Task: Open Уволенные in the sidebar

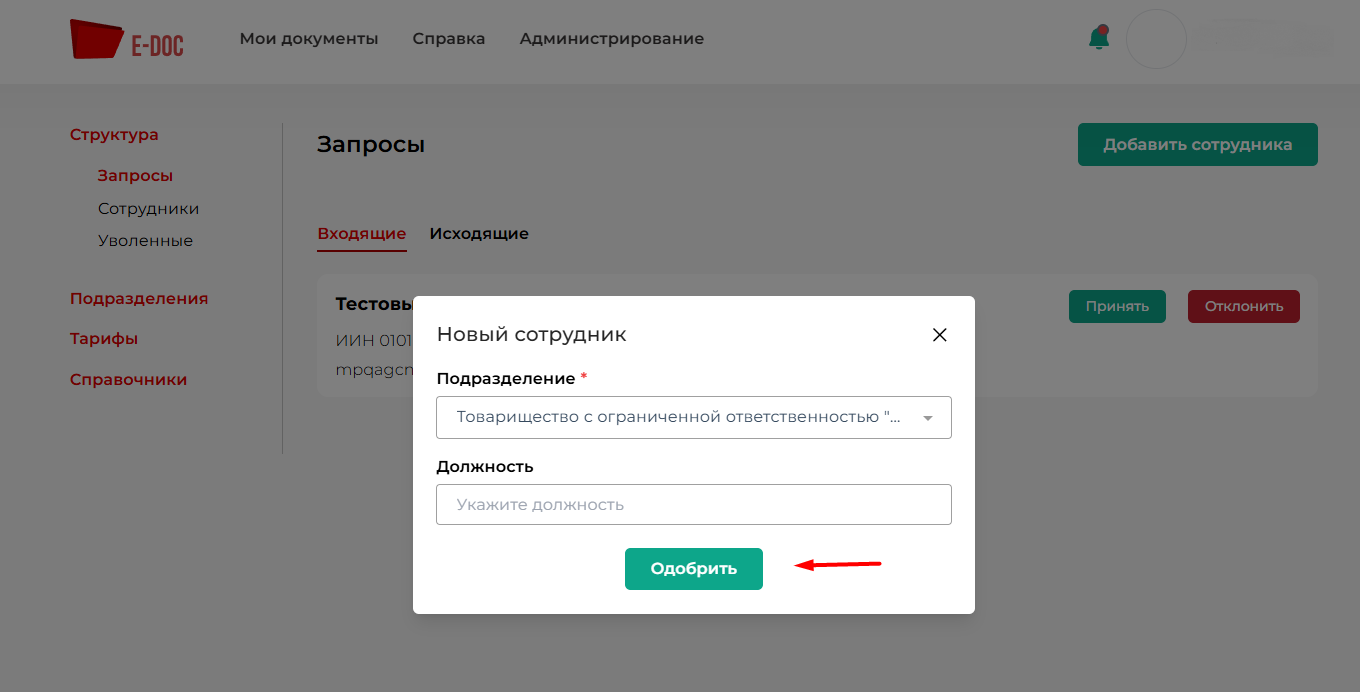Action: (x=145, y=241)
